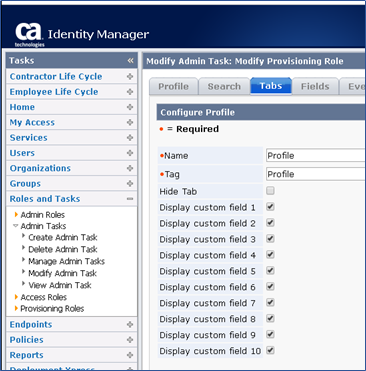Open the Create Admin Task link
The image size is (366, 371).
(x=63, y=237)
